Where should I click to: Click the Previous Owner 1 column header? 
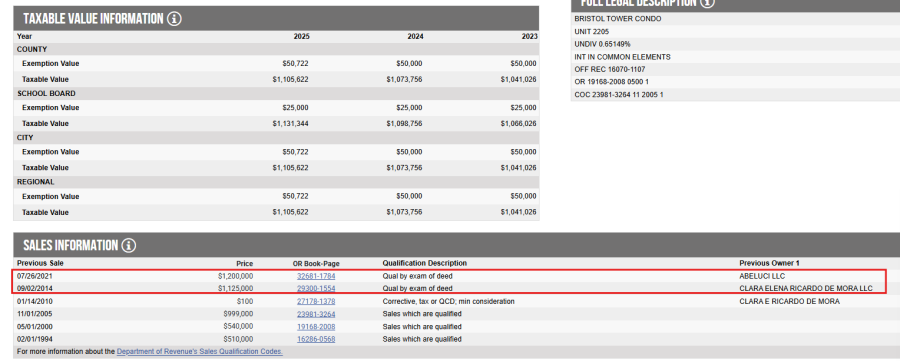pos(769,263)
